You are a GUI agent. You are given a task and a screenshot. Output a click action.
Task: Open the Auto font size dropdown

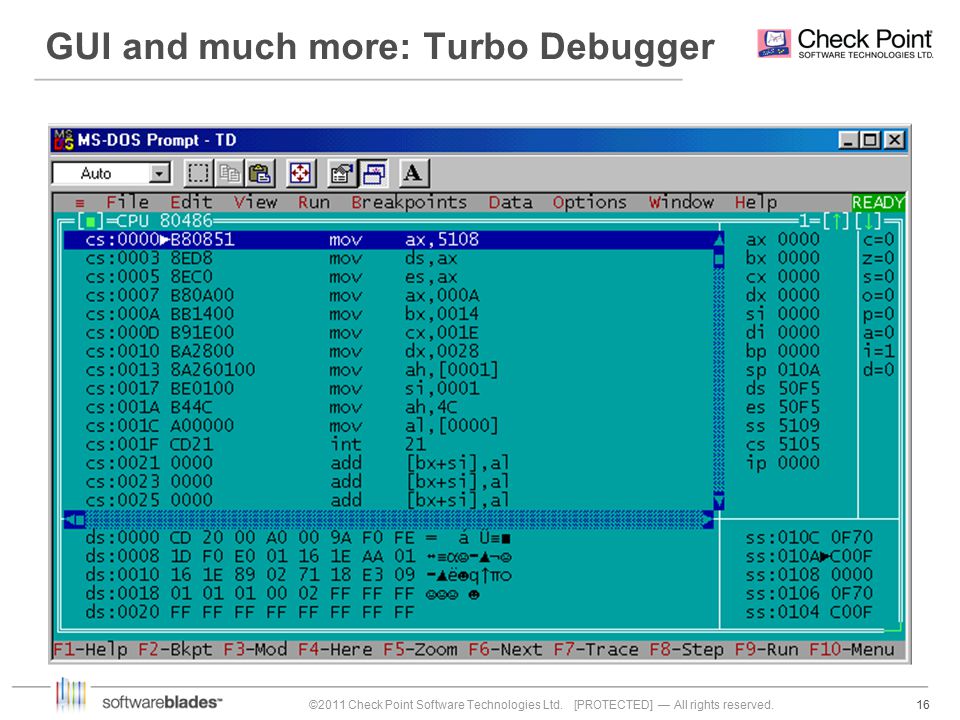coord(159,173)
